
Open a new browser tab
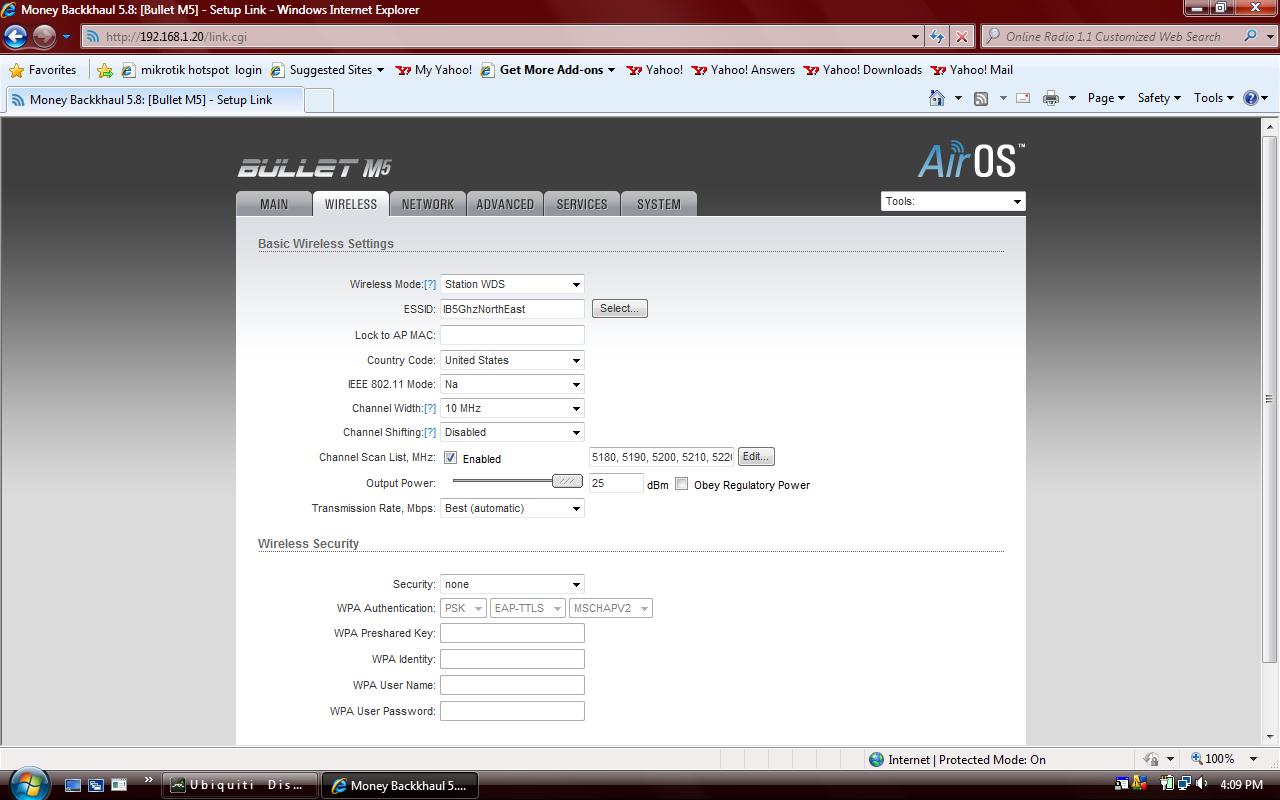318,100
